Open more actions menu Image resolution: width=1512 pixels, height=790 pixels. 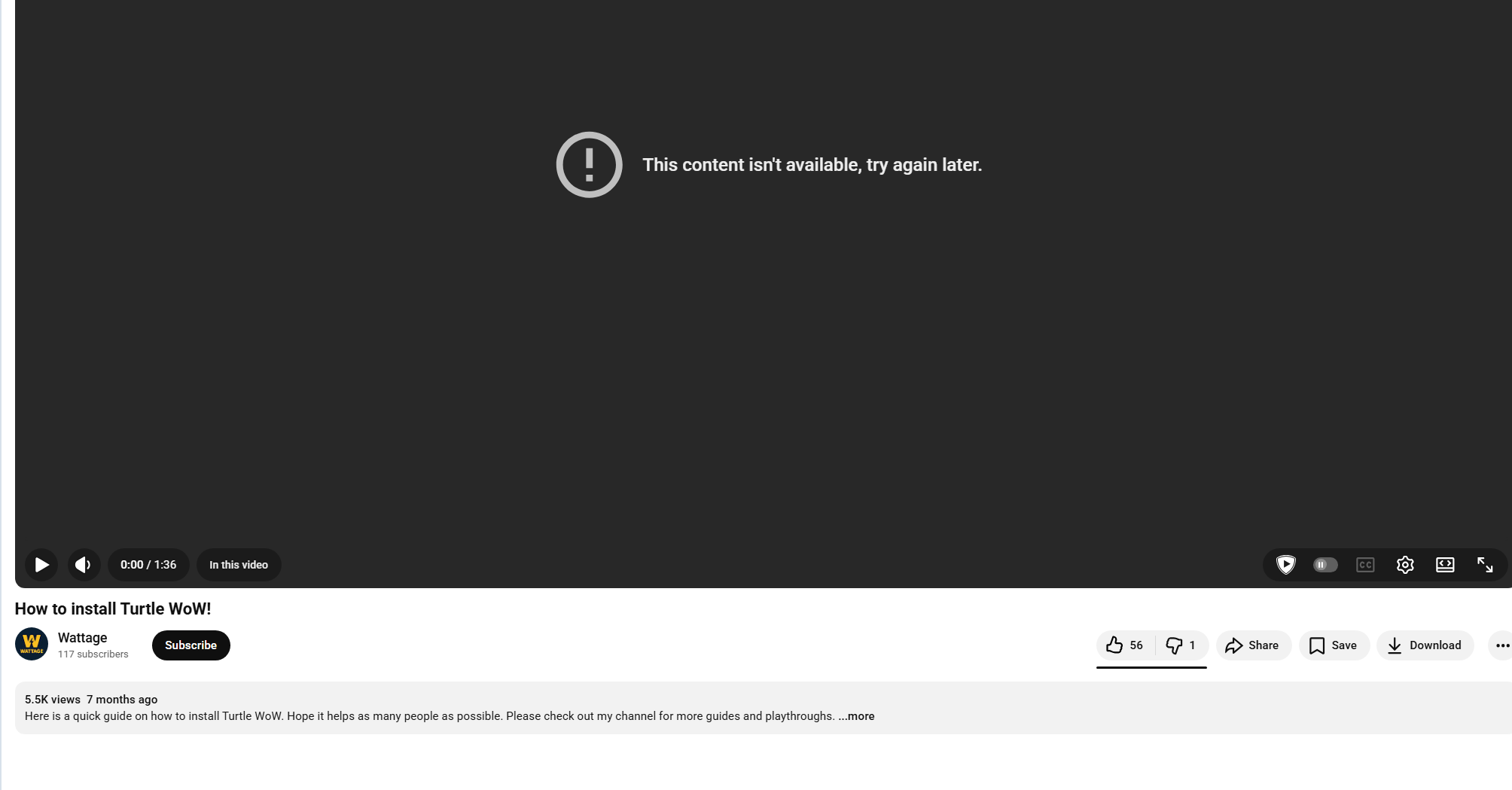click(1502, 645)
